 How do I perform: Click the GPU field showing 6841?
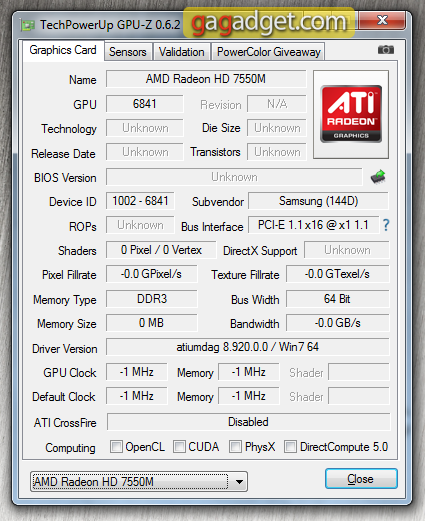pos(145,104)
